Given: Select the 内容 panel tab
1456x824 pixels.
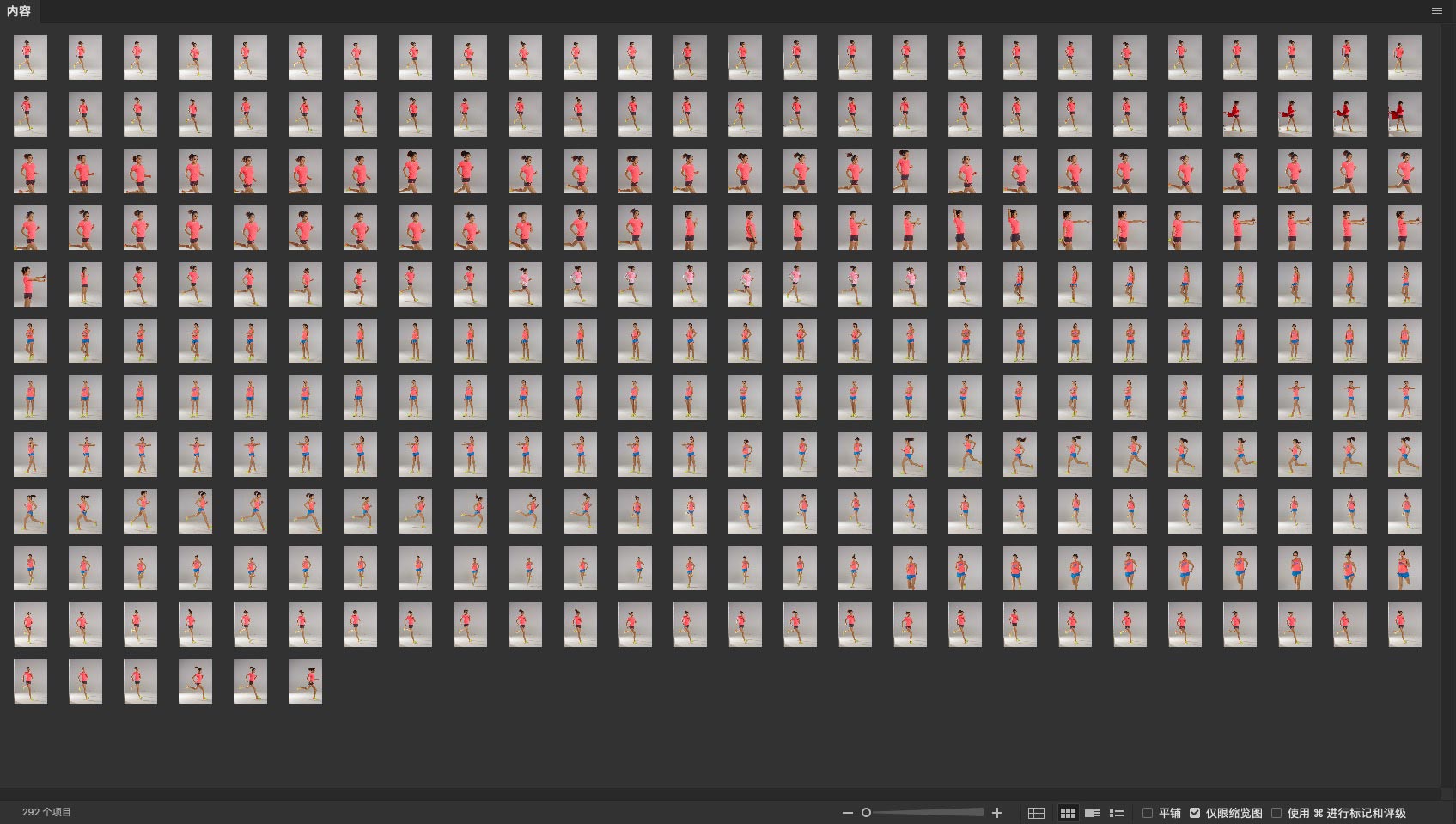Looking at the screenshot, I should pyautogui.click(x=19, y=11).
